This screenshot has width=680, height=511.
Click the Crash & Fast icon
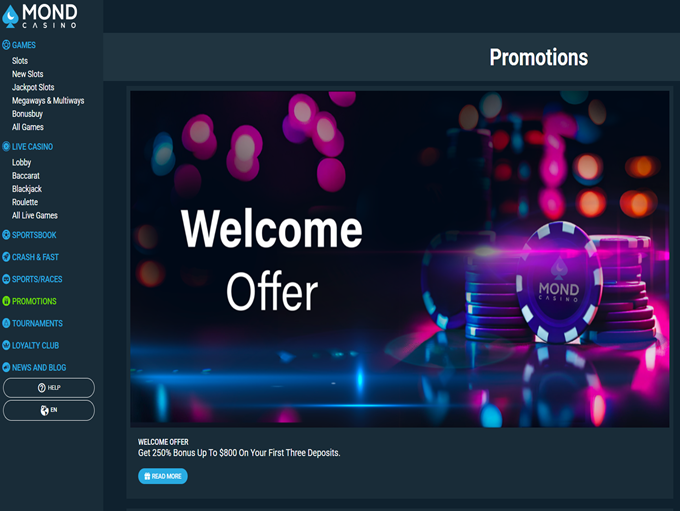[x=6, y=257]
